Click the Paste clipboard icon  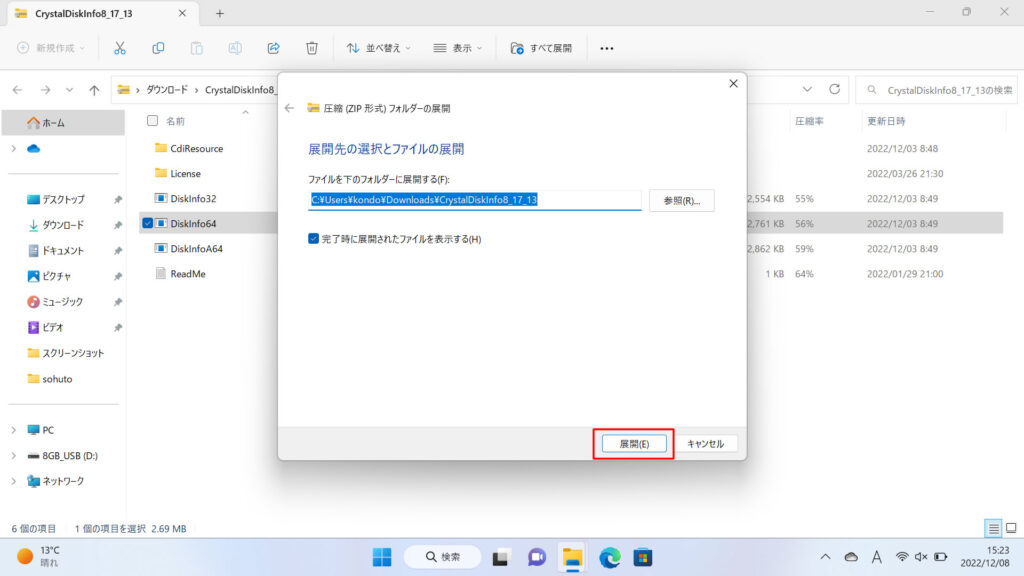point(197,48)
